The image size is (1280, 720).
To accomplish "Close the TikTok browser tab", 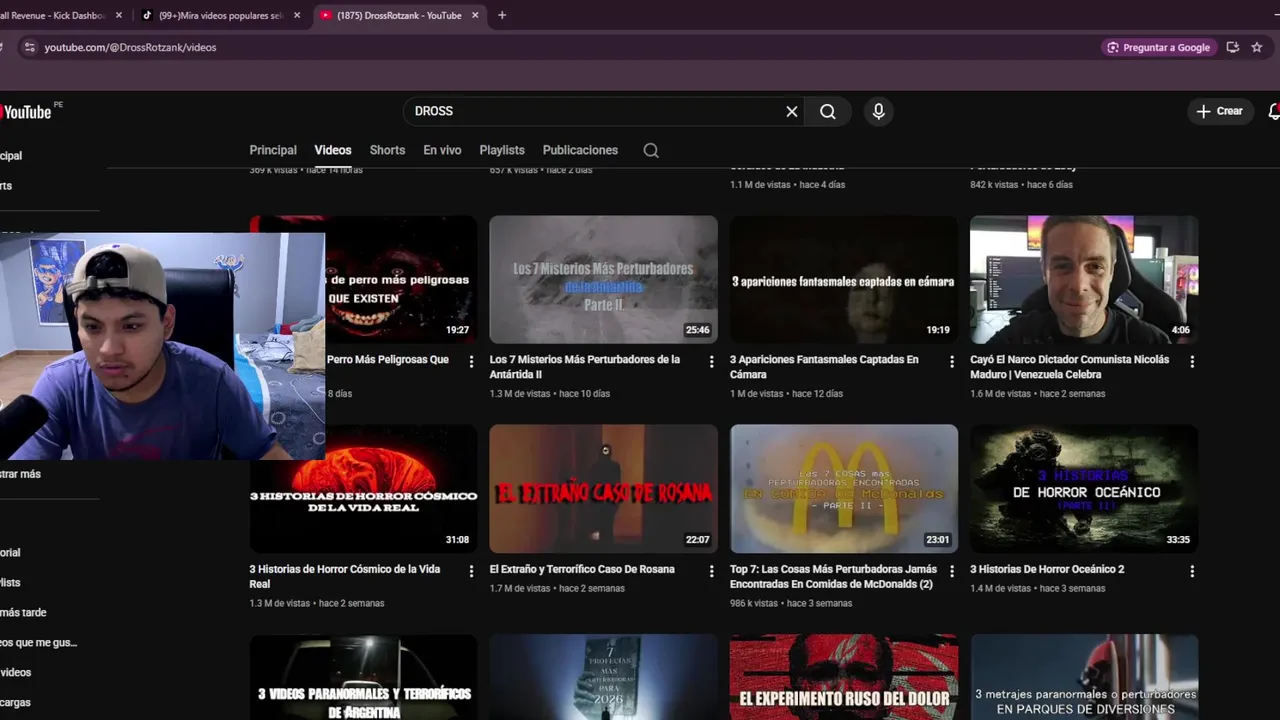I will point(297,15).
